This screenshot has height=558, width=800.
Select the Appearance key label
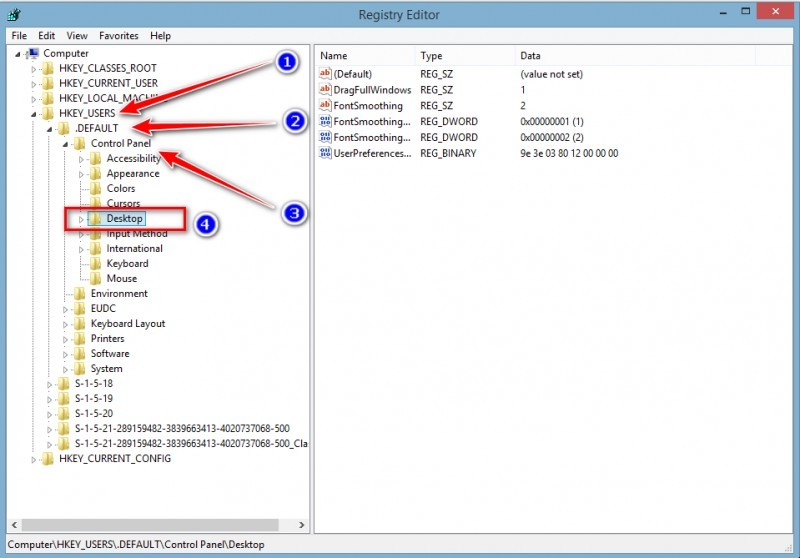[133, 173]
